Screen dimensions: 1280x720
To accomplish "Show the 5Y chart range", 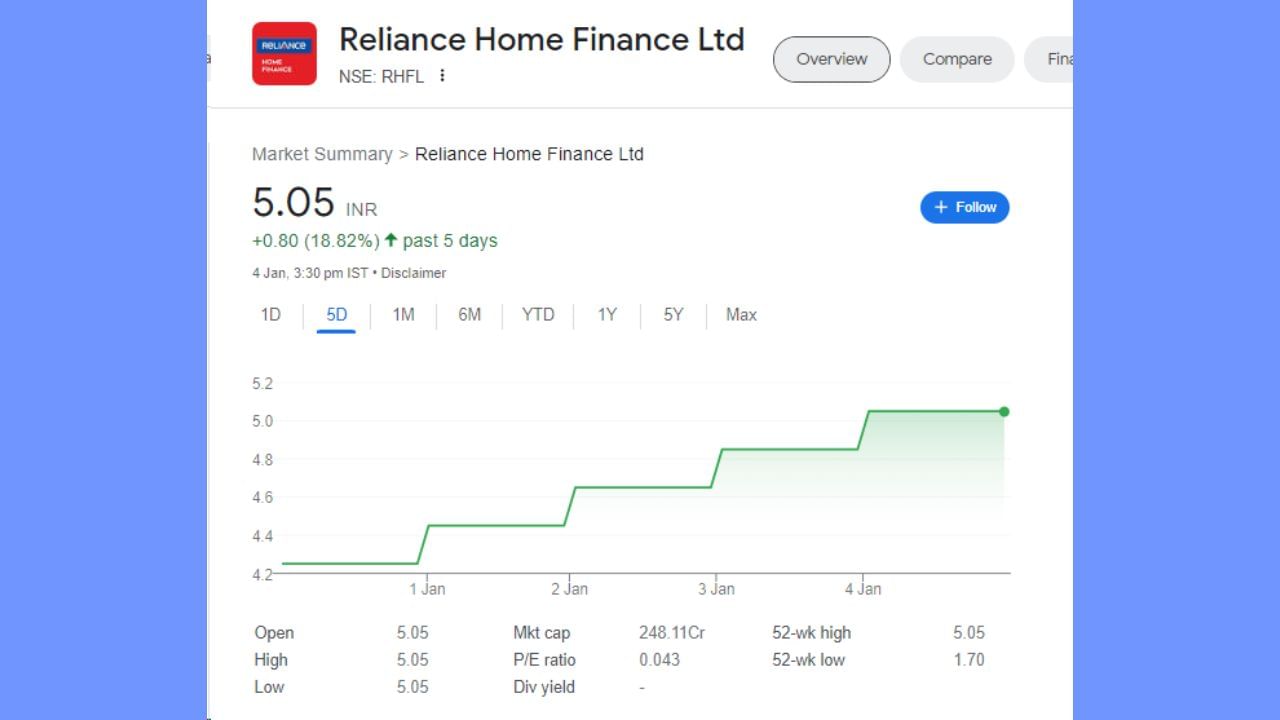I will (x=673, y=315).
